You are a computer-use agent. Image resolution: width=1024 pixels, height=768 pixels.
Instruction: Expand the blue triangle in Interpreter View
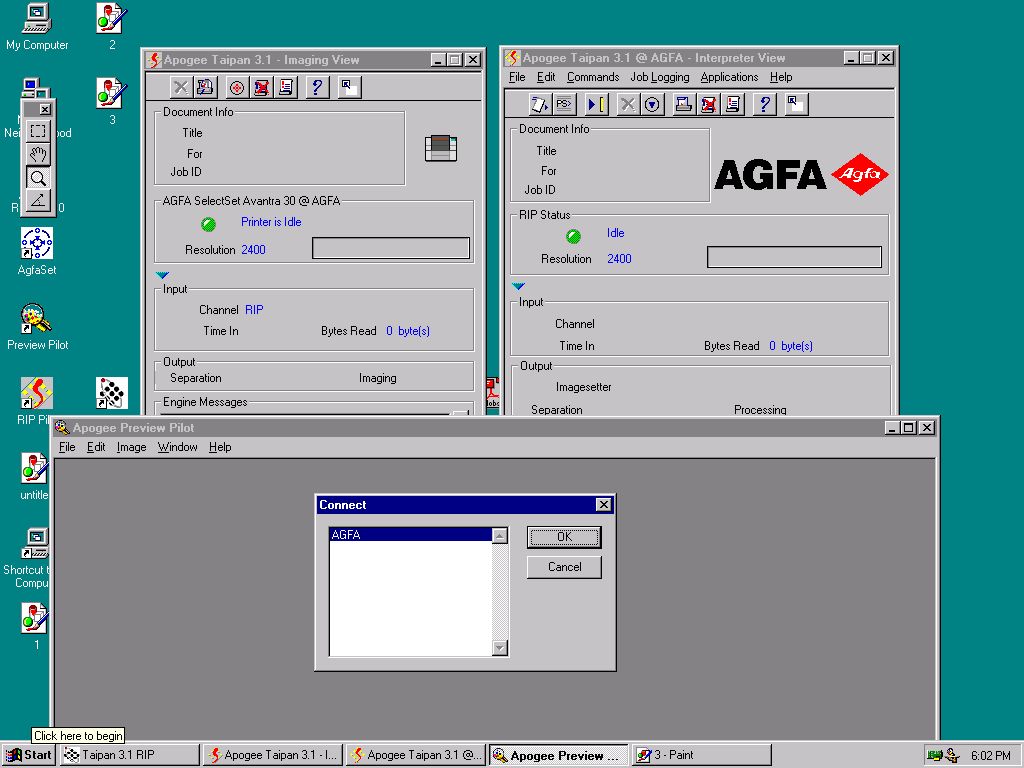point(519,286)
